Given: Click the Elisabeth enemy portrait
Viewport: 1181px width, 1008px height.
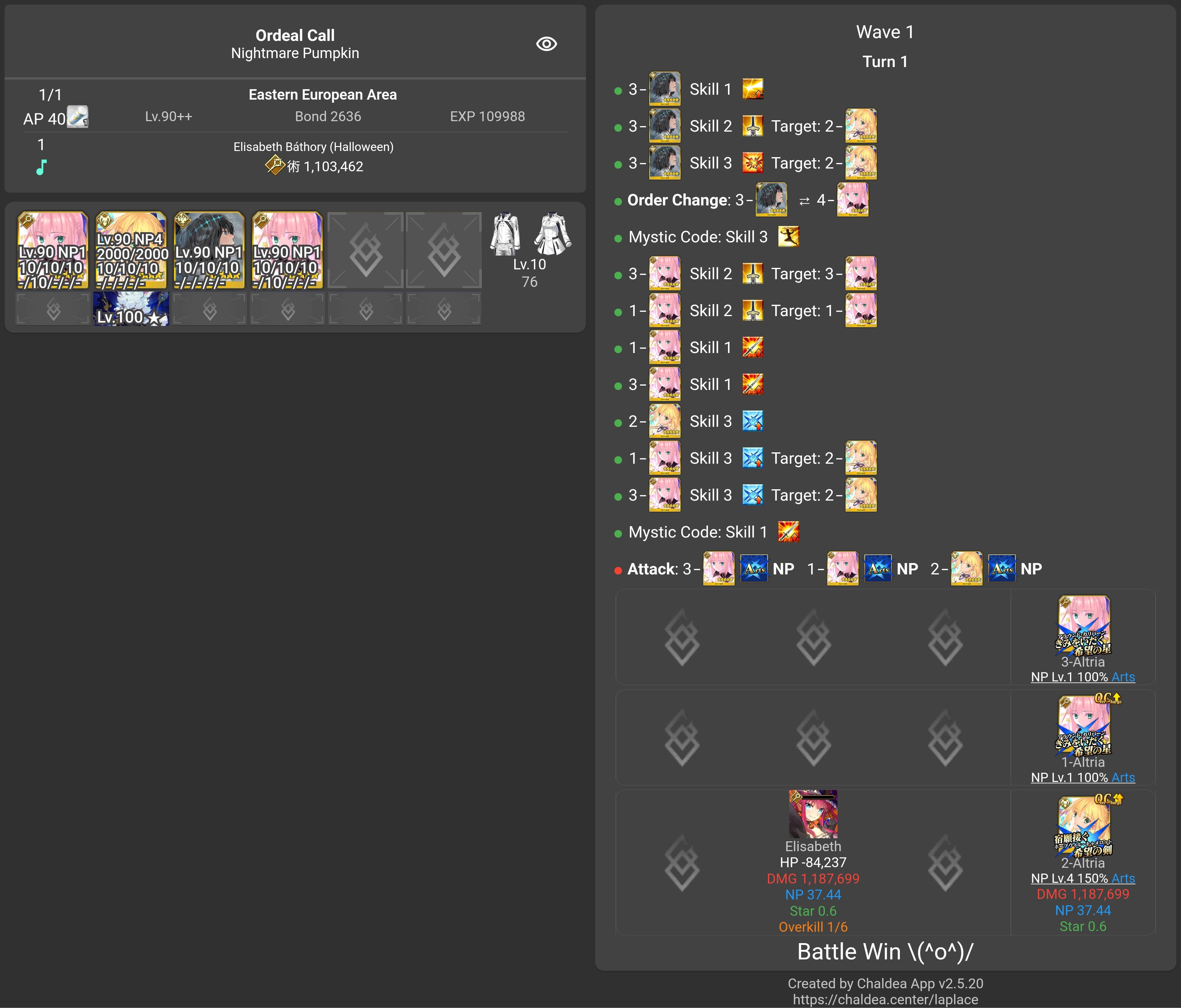Looking at the screenshot, I should pyautogui.click(x=813, y=814).
